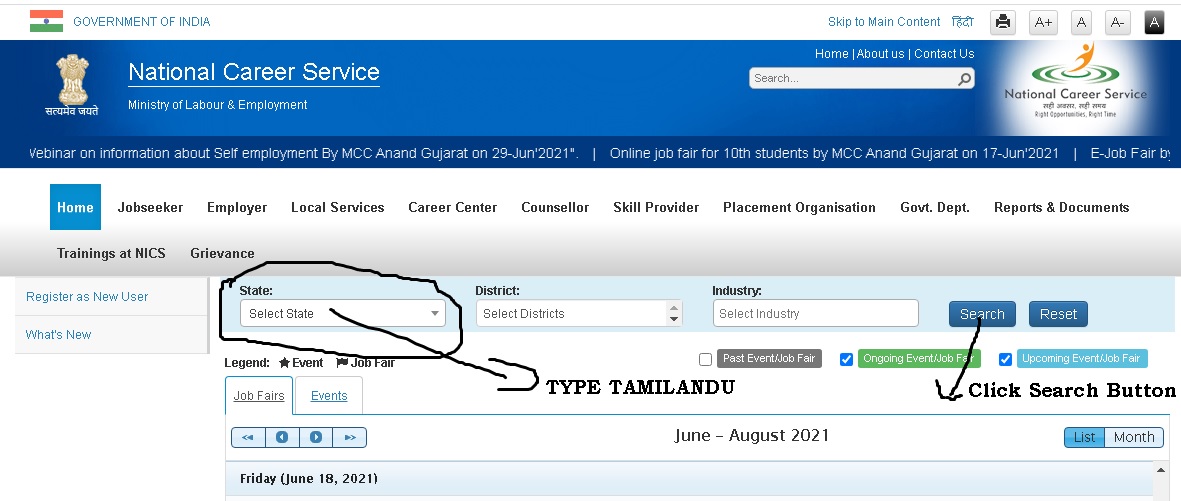1181x501 pixels.
Task: Click the Indian flag icon
Action: (x=47, y=21)
